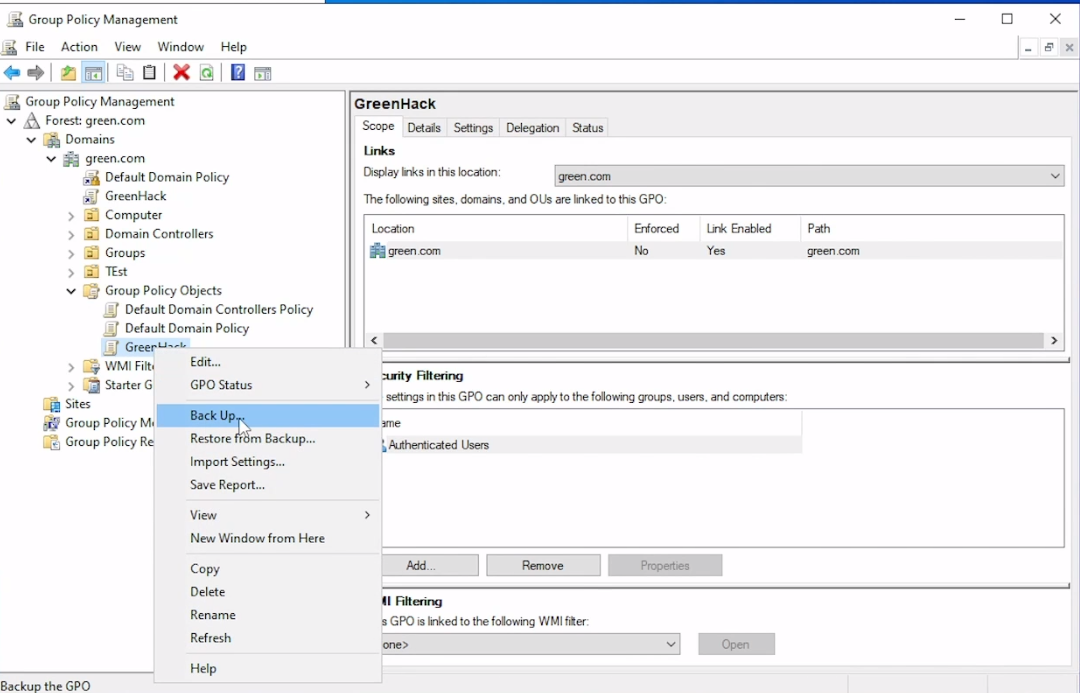
Task: Open the GPO Status submenu
Action: (267, 385)
